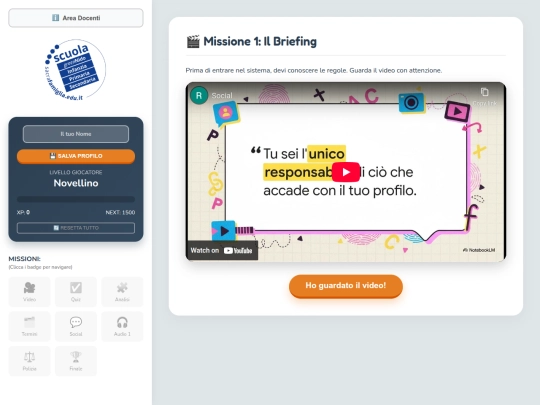Click Ho guardato il video button
Screen dimensions: 540x405
(346, 286)
